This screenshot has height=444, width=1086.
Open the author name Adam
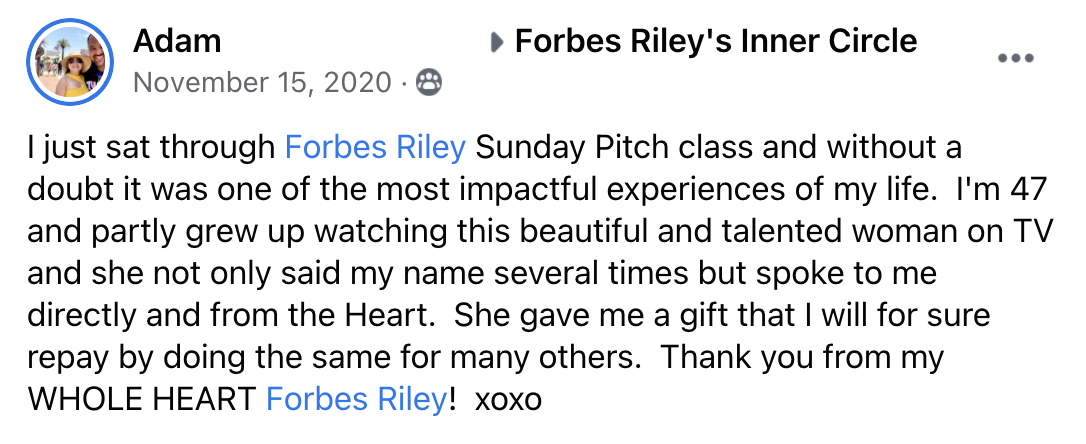click(x=177, y=41)
